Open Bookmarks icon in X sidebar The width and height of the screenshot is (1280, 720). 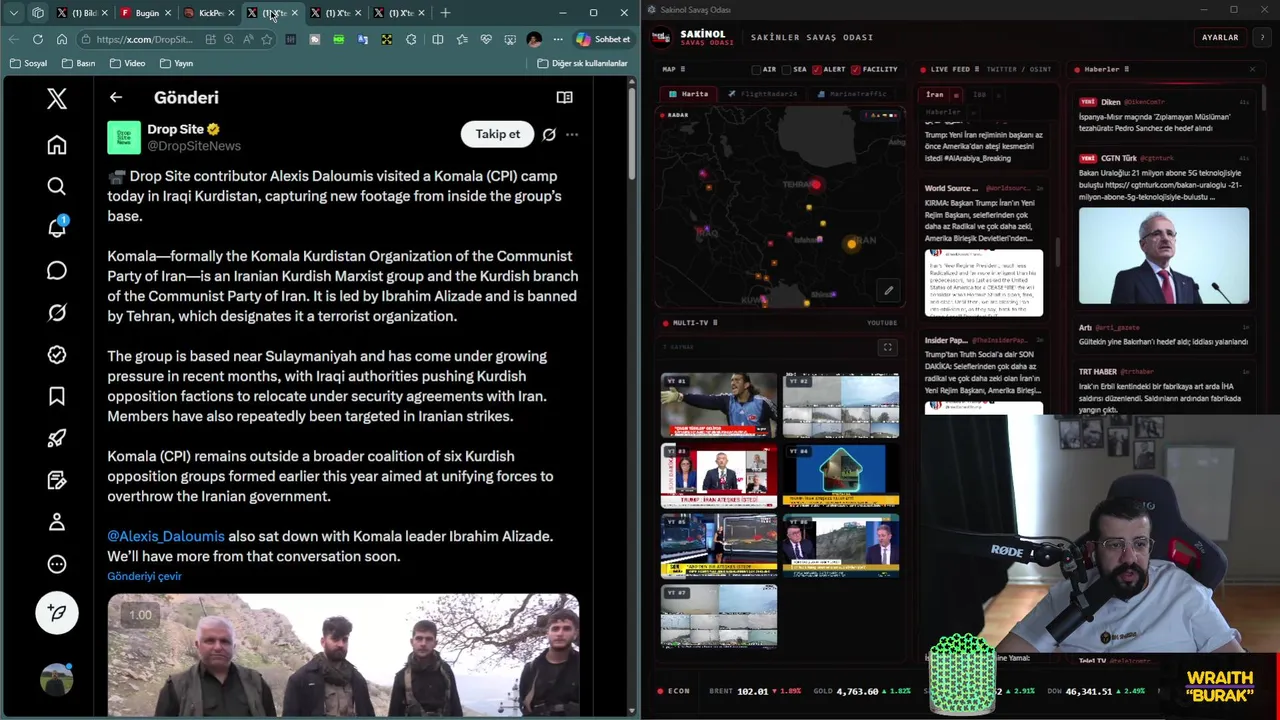[57, 396]
